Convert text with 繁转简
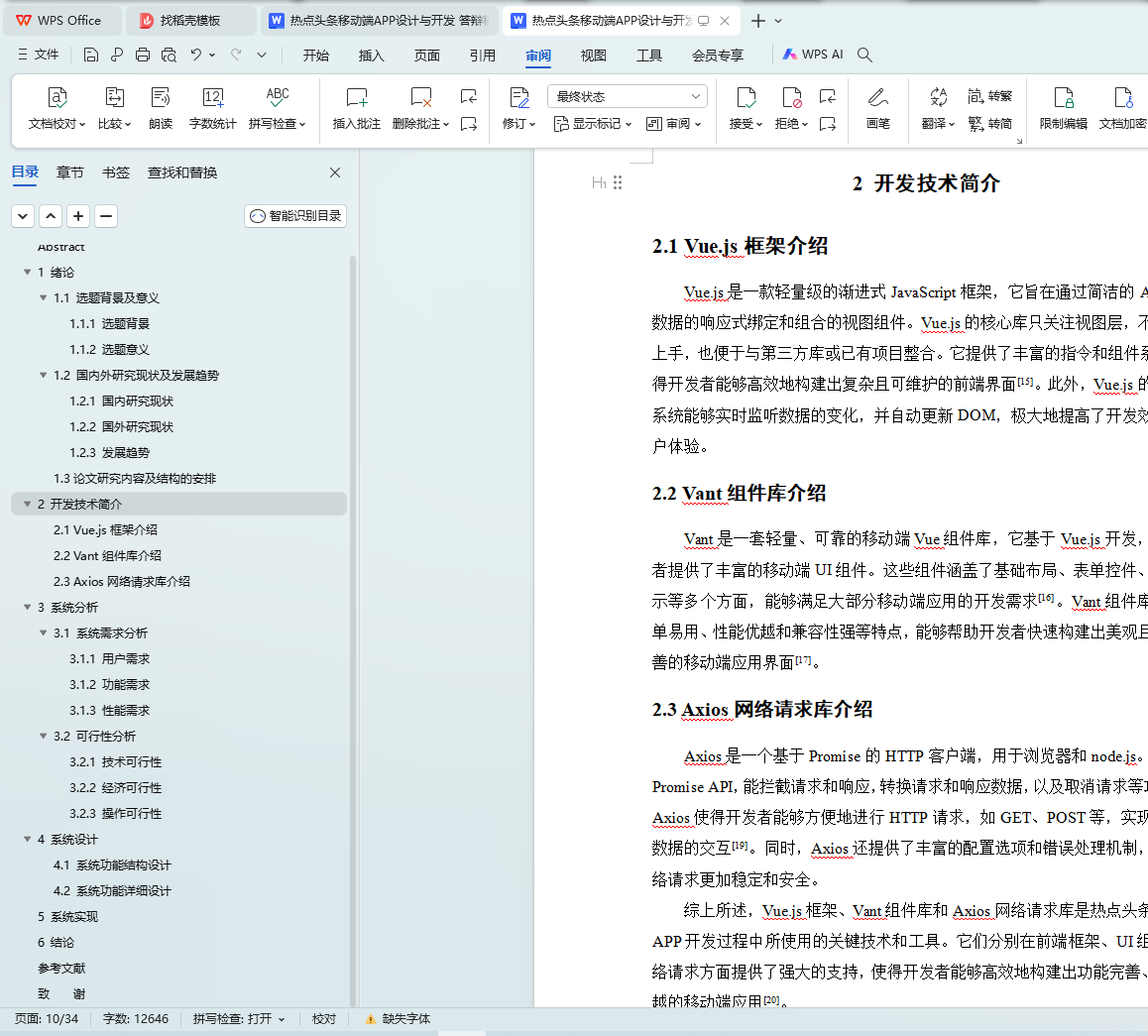Image resolution: width=1148 pixels, height=1036 pixels. point(989,124)
